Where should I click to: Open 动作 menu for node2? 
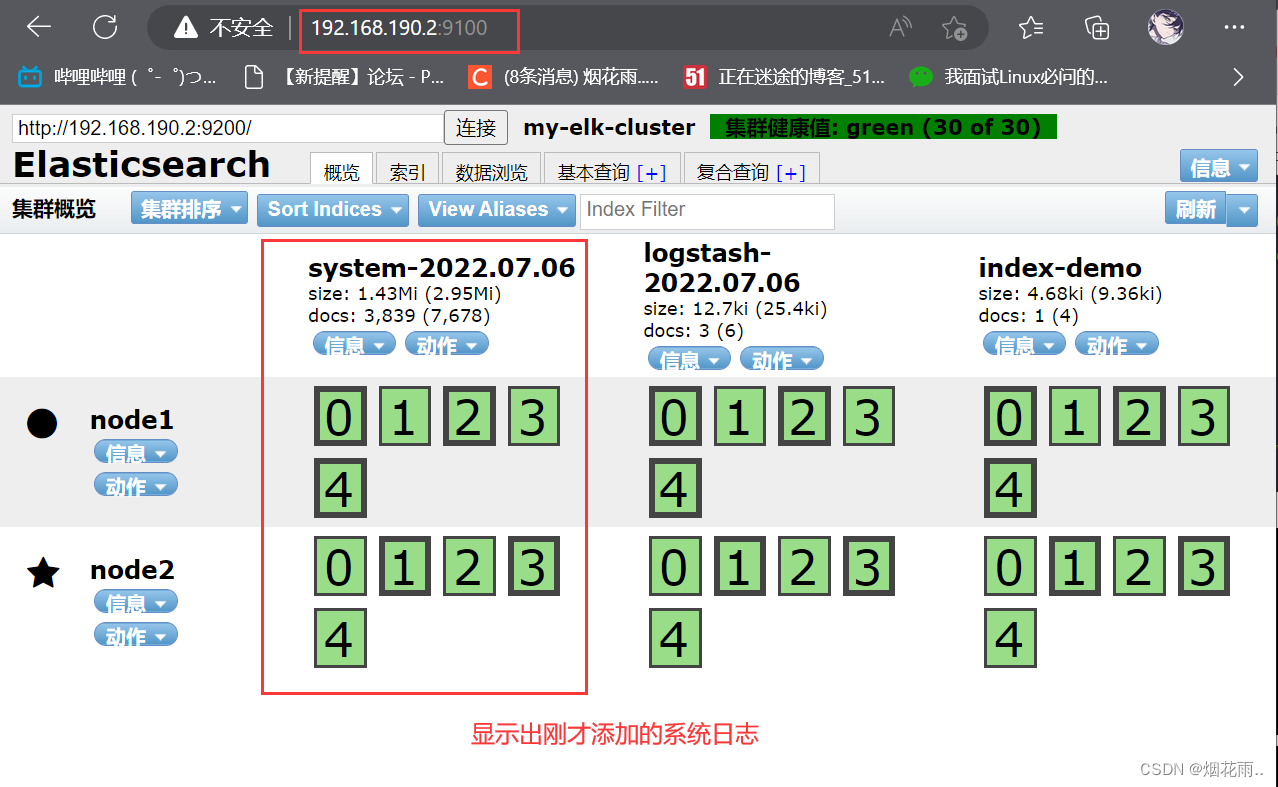click(x=135, y=635)
